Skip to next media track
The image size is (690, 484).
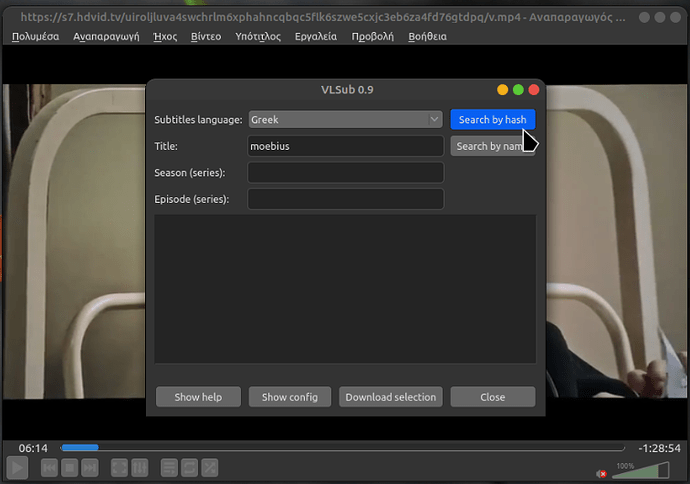click(x=90, y=467)
